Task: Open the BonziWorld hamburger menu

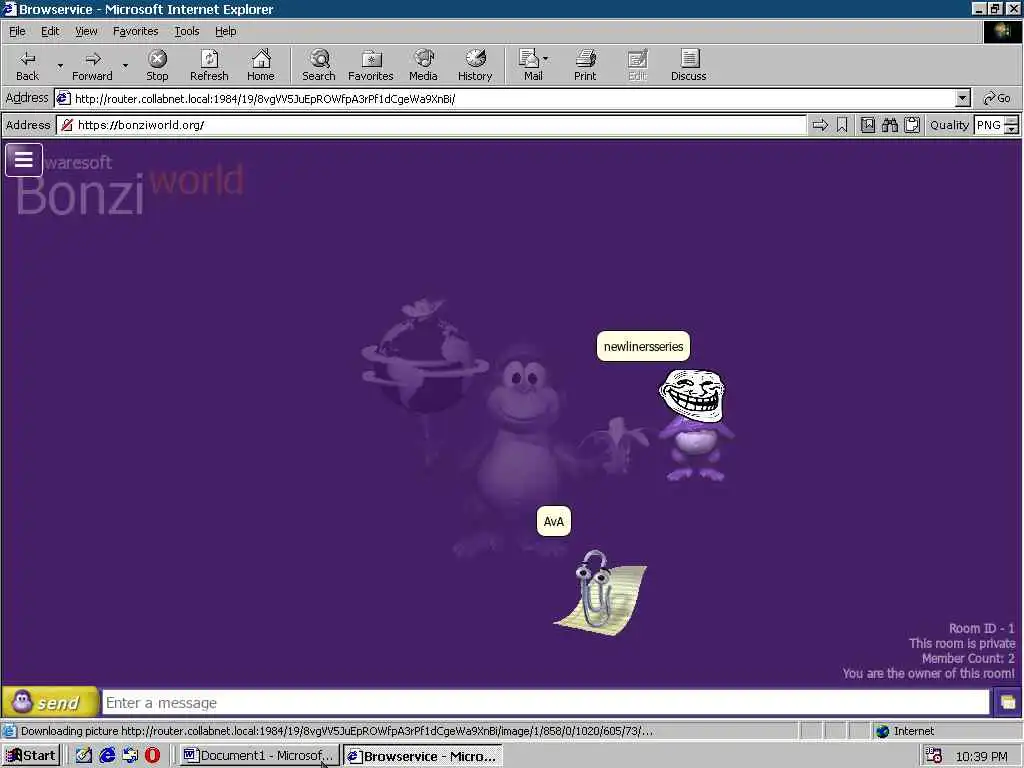Action: point(24,160)
